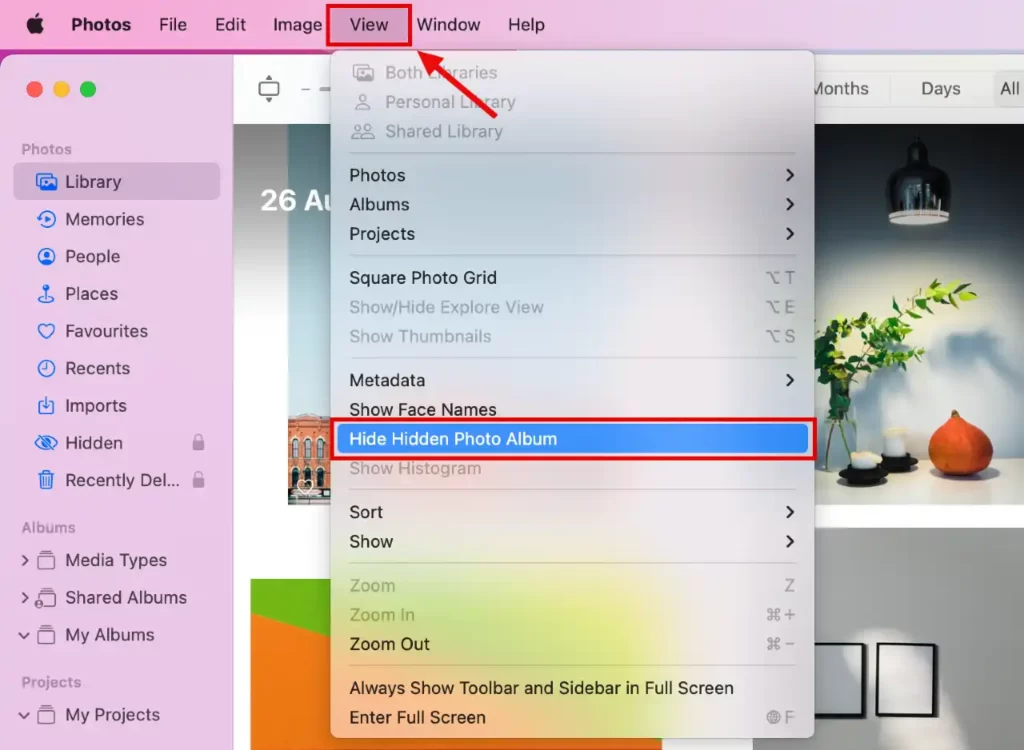Open the Apple menu

(35, 25)
